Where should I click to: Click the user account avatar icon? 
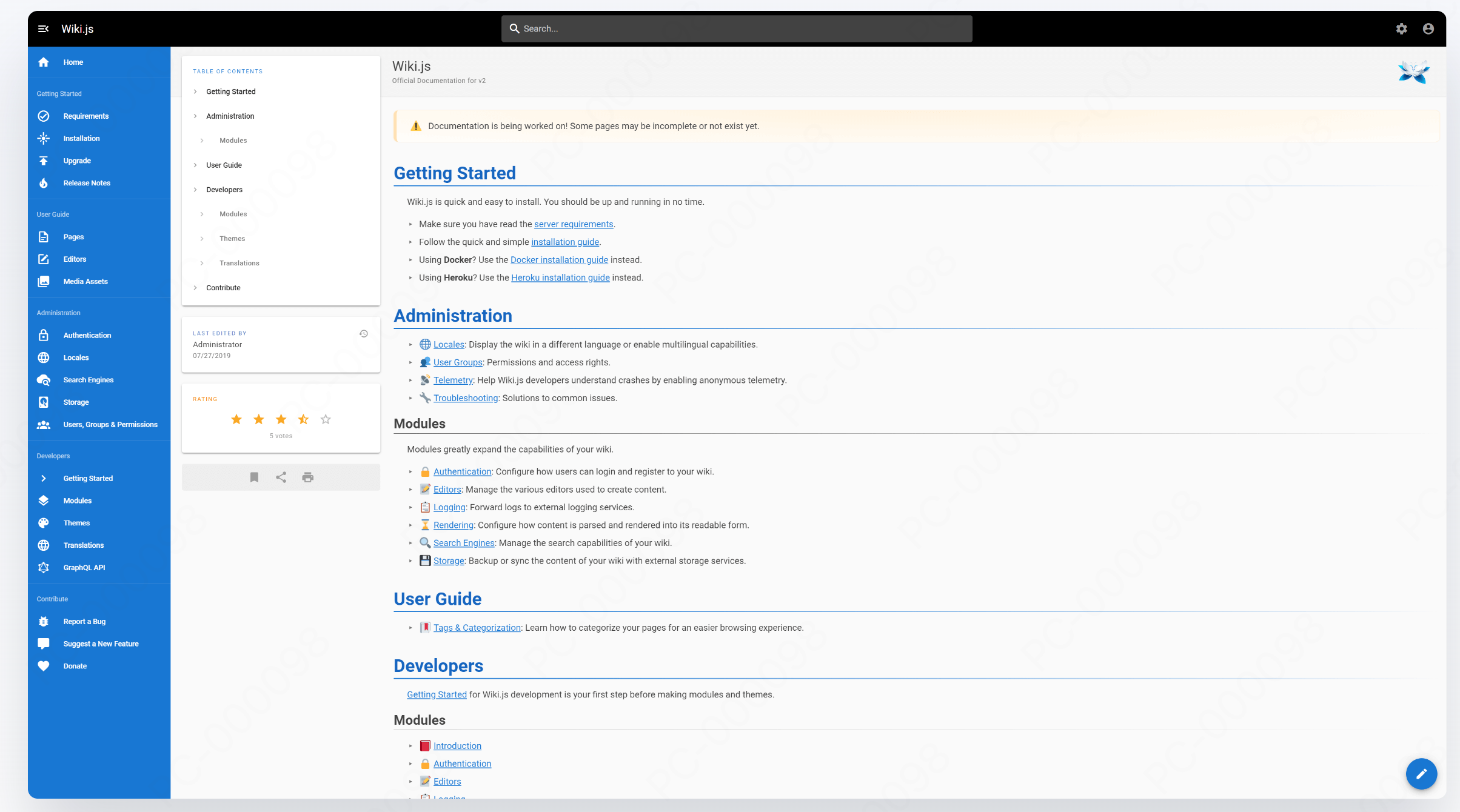(x=1428, y=28)
